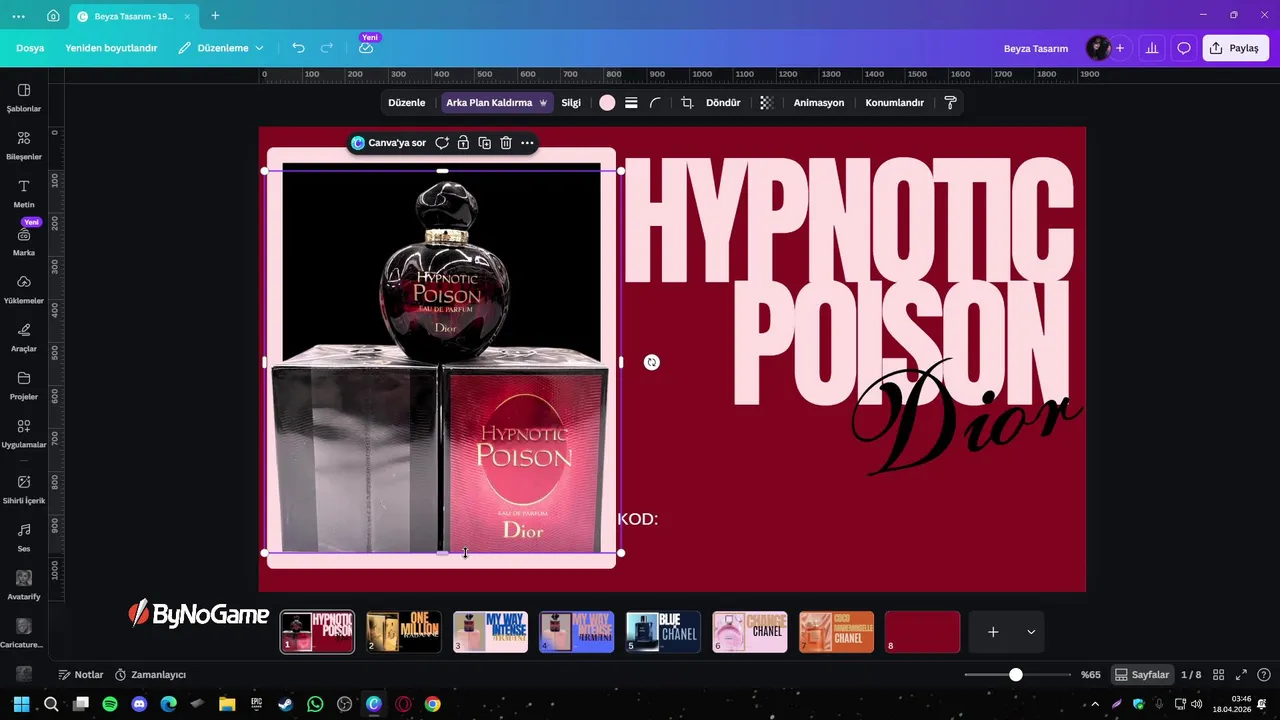The width and height of the screenshot is (1280, 720).
Task: Open the Avatarify app
Action: [24, 585]
